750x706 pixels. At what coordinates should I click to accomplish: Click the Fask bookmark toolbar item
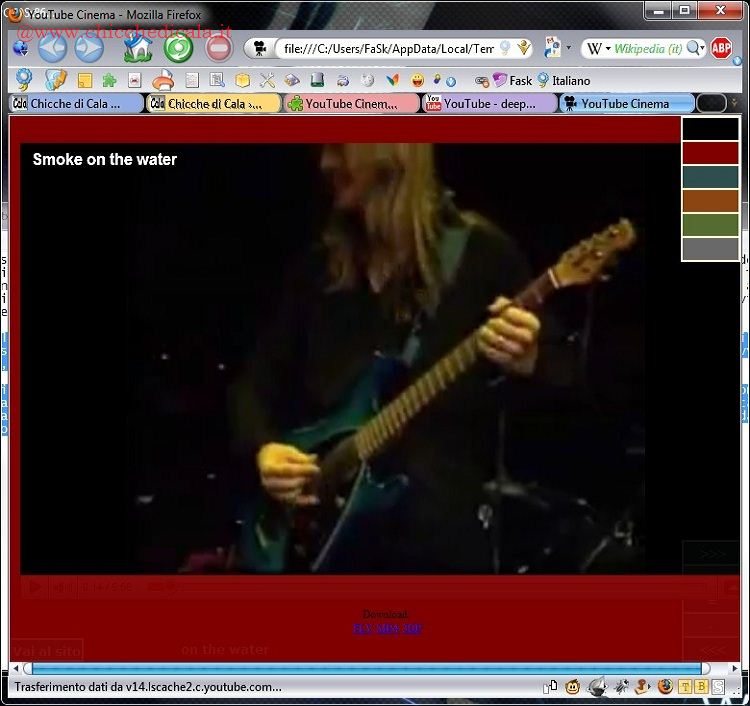pos(512,81)
